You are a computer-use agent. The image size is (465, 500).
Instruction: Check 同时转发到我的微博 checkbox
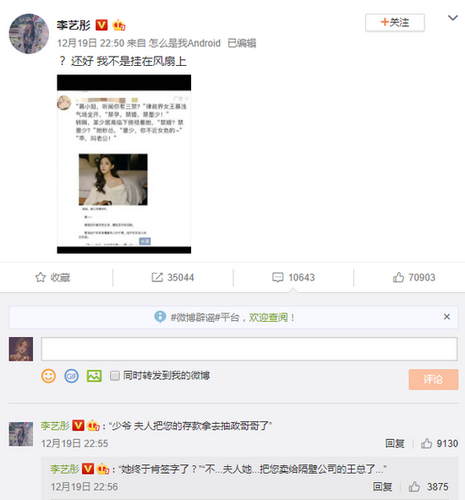115,376
